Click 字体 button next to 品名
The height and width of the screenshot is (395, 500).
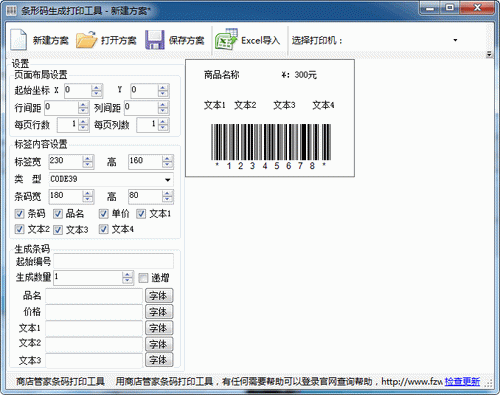[159, 296]
